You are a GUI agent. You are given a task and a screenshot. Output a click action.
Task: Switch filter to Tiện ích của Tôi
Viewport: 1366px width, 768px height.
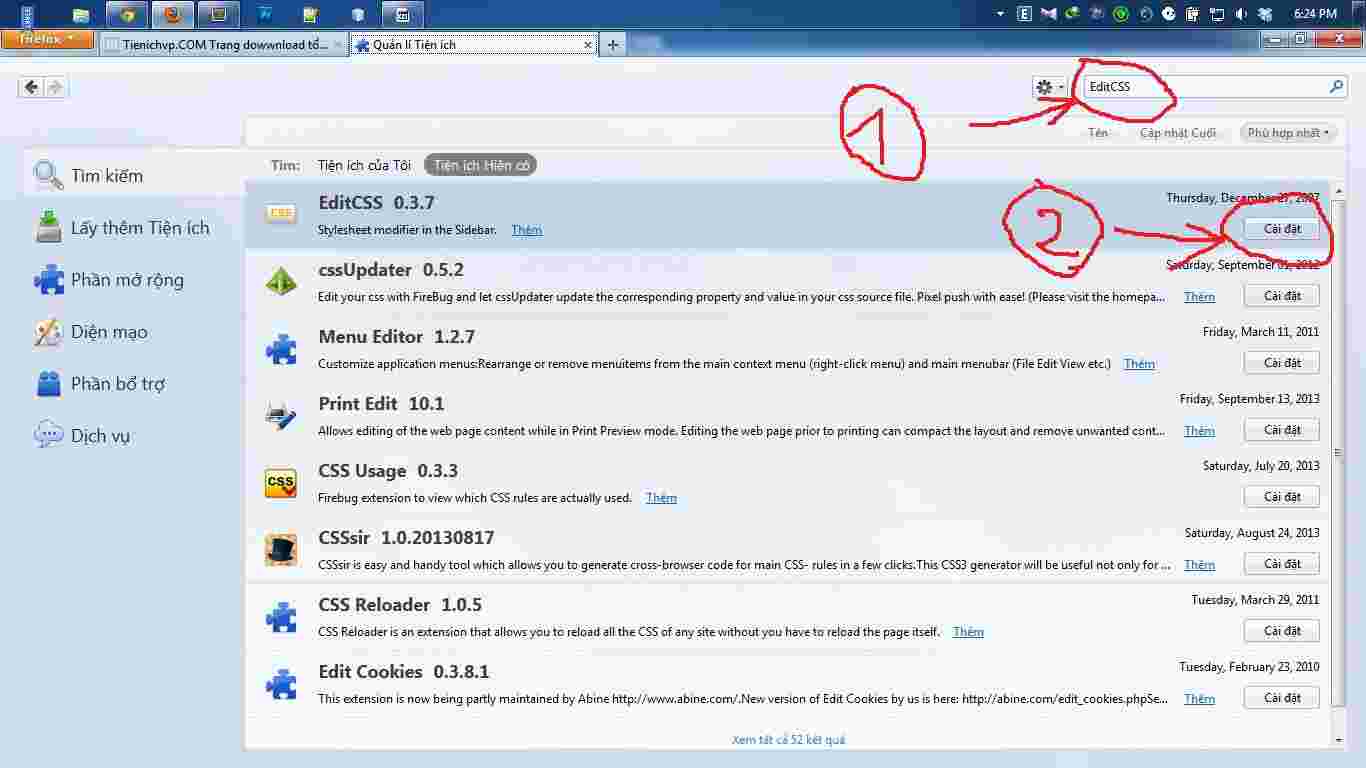[364, 165]
